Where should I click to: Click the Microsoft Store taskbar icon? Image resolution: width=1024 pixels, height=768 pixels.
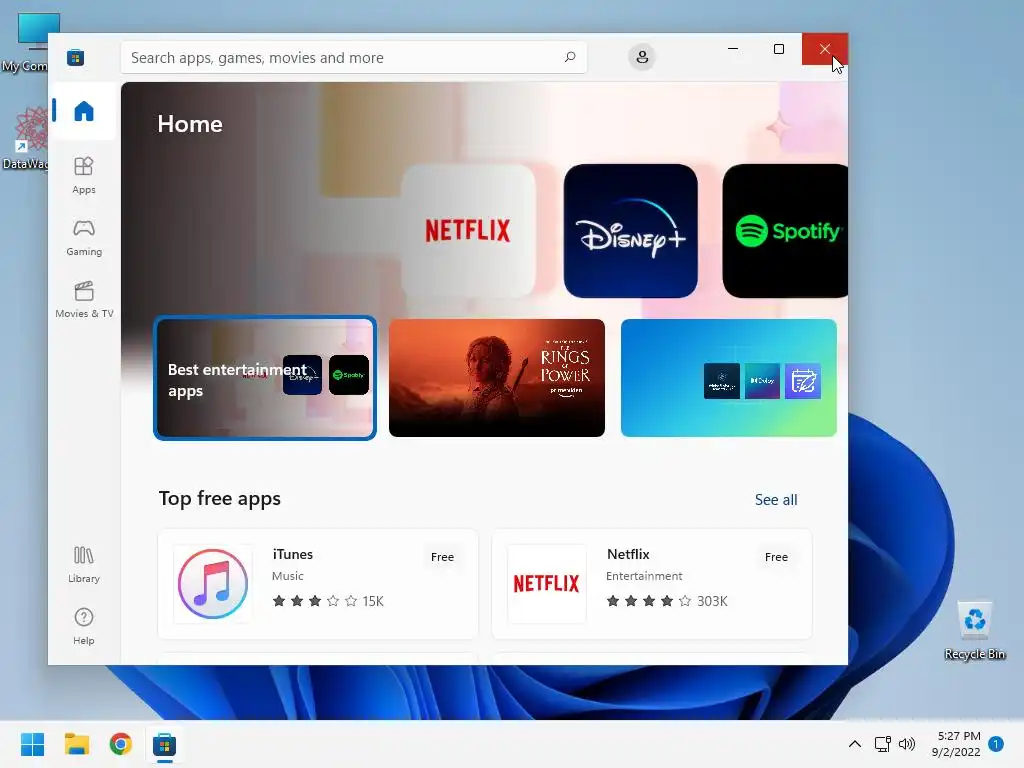(165, 744)
